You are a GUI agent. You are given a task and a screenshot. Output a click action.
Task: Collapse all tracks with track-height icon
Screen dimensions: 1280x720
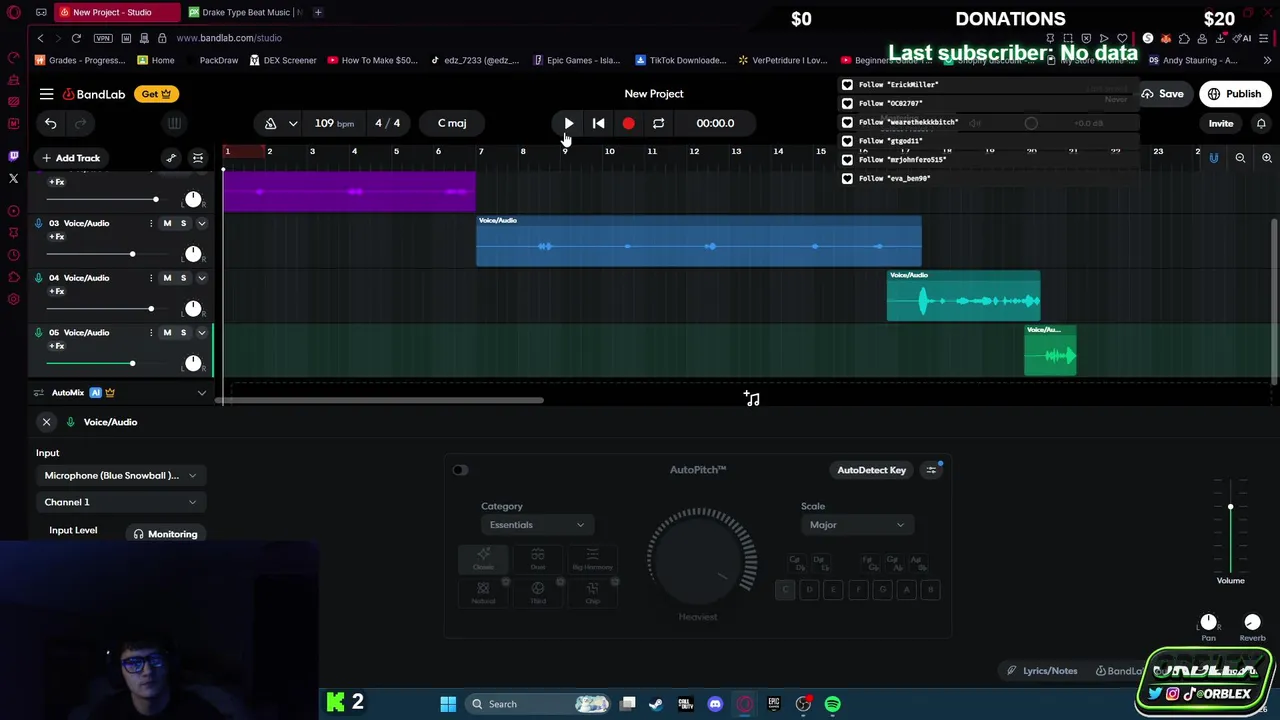(x=198, y=158)
